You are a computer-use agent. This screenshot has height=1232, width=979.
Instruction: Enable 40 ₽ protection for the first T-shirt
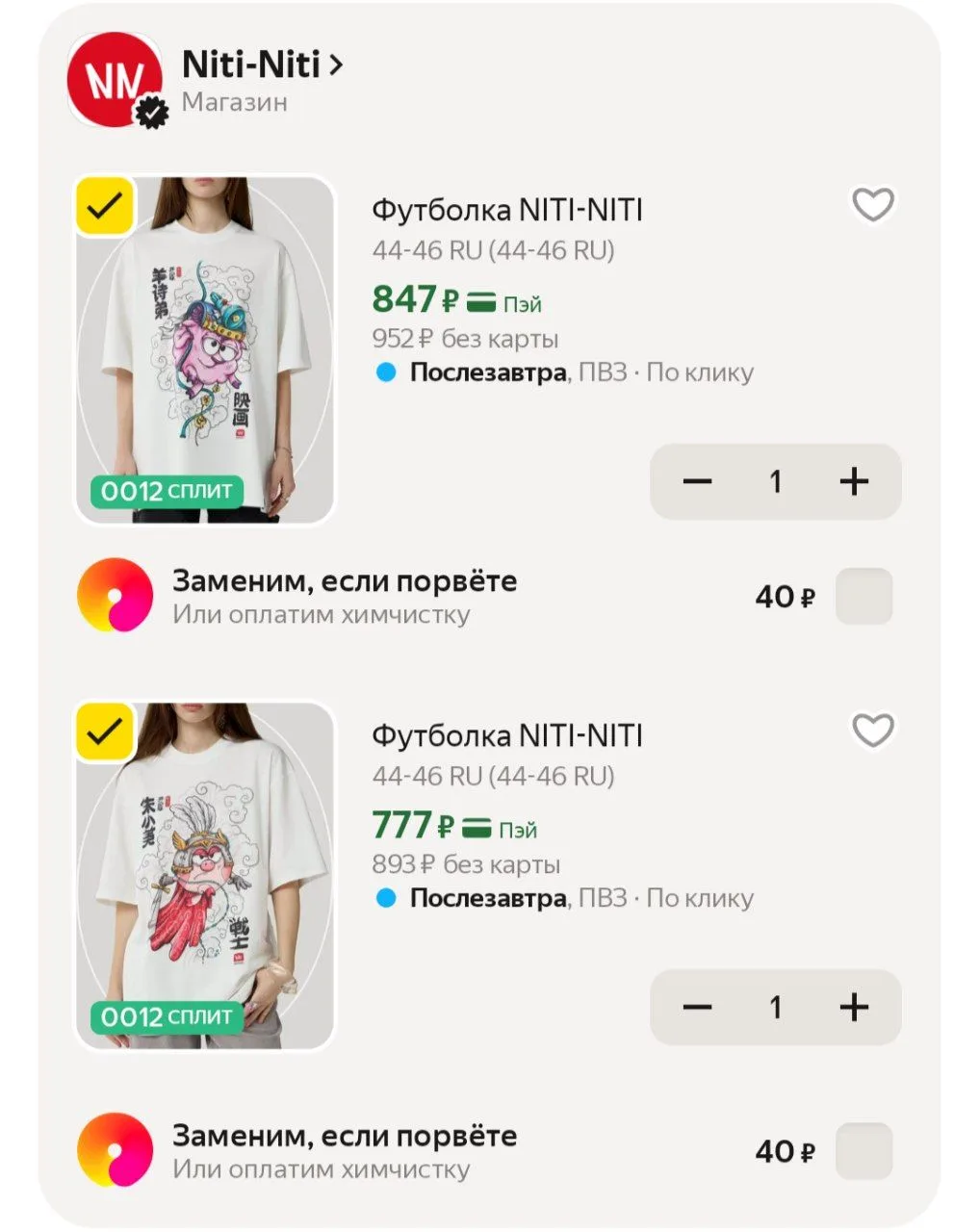click(x=863, y=597)
